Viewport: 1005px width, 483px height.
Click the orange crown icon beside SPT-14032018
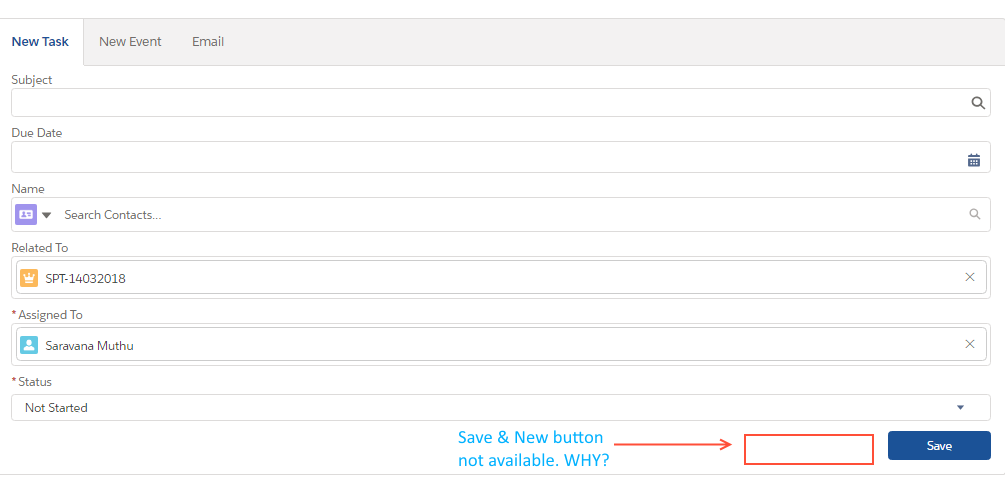pos(29,278)
